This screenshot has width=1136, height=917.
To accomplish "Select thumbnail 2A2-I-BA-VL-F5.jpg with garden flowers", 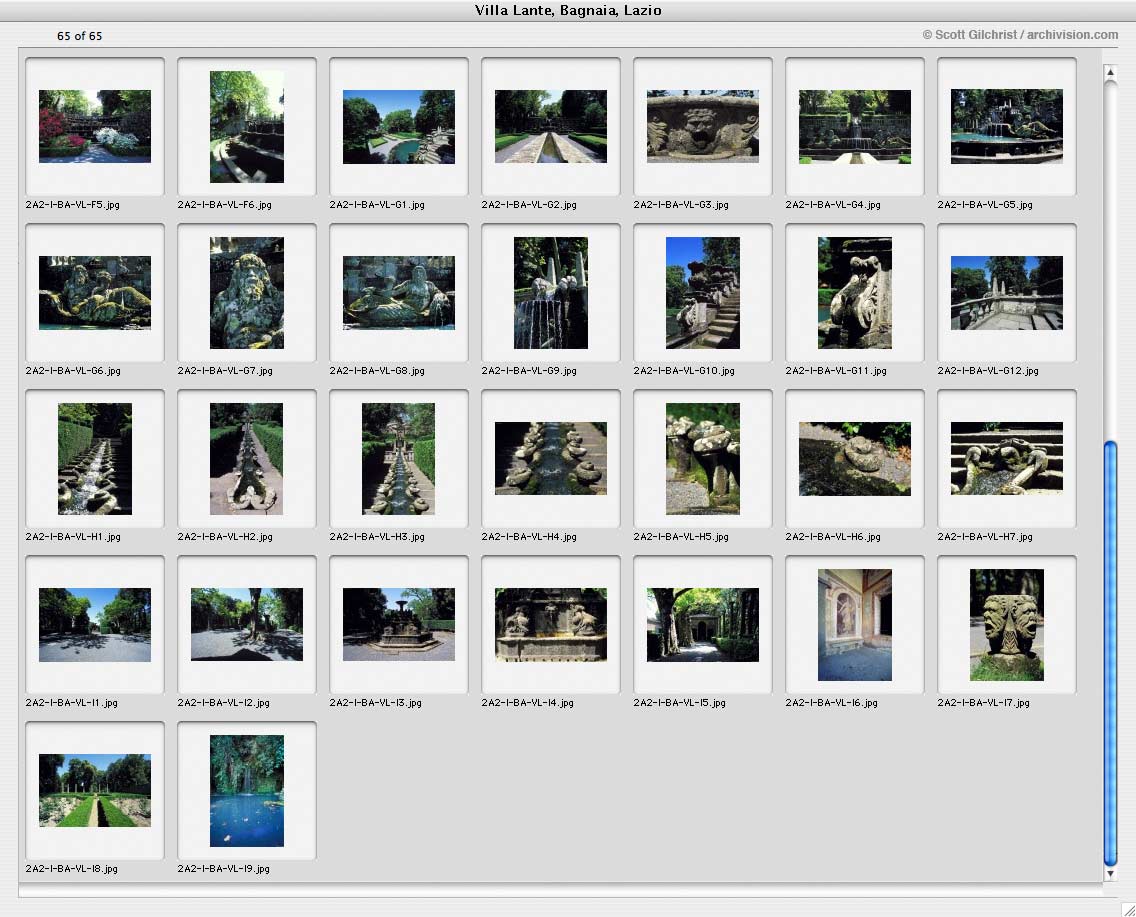I will click(x=95, y=126).
